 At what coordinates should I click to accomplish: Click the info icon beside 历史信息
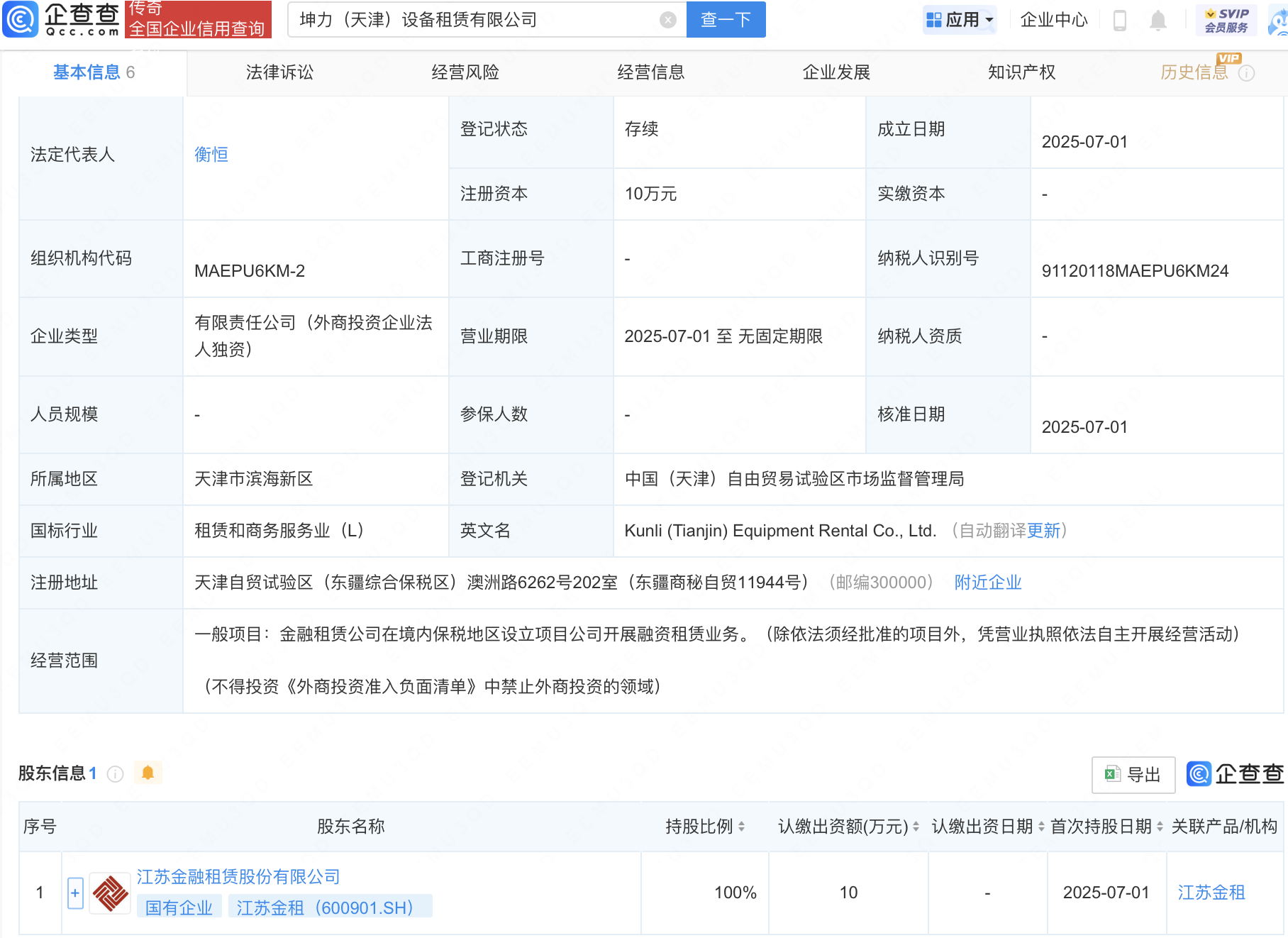point(1246,73)
